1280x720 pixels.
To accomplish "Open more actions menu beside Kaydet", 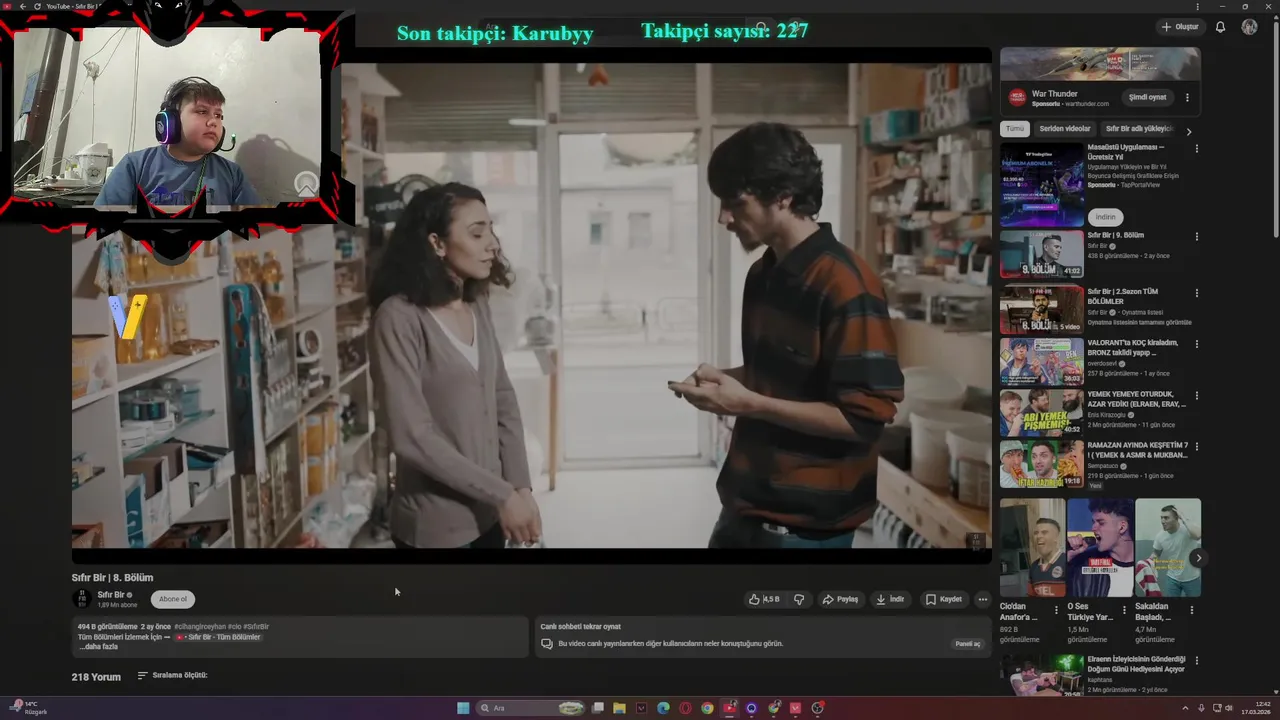I will (x=982, y=599).
